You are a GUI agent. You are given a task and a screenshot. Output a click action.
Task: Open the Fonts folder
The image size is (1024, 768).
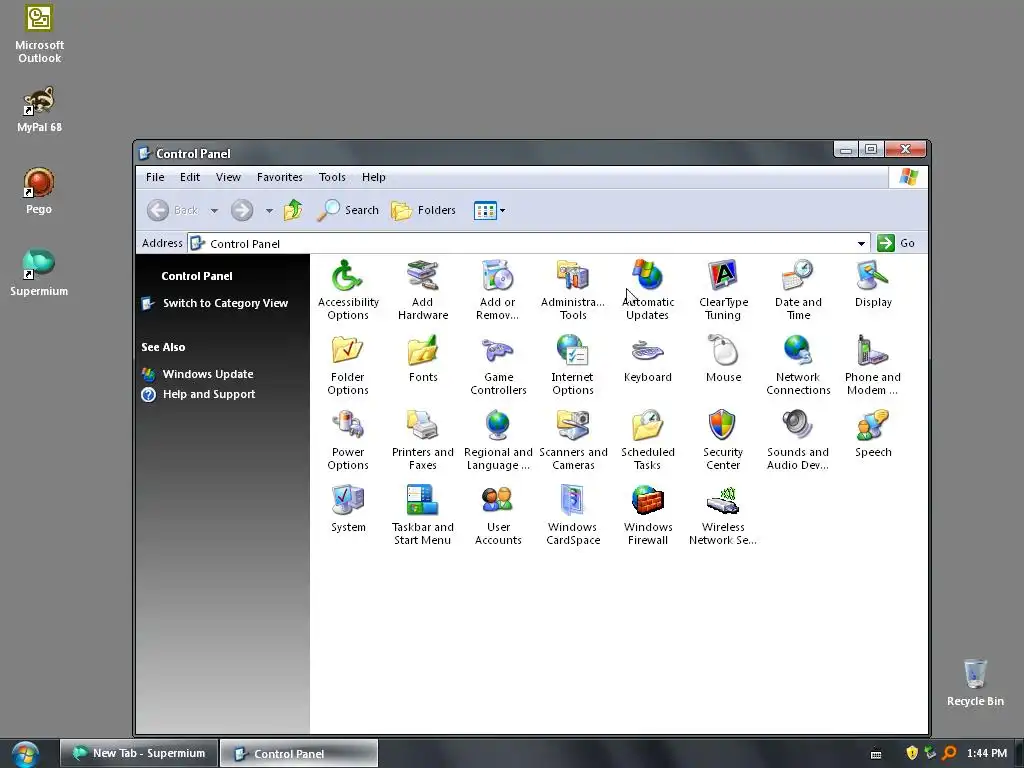coord(423,359)
